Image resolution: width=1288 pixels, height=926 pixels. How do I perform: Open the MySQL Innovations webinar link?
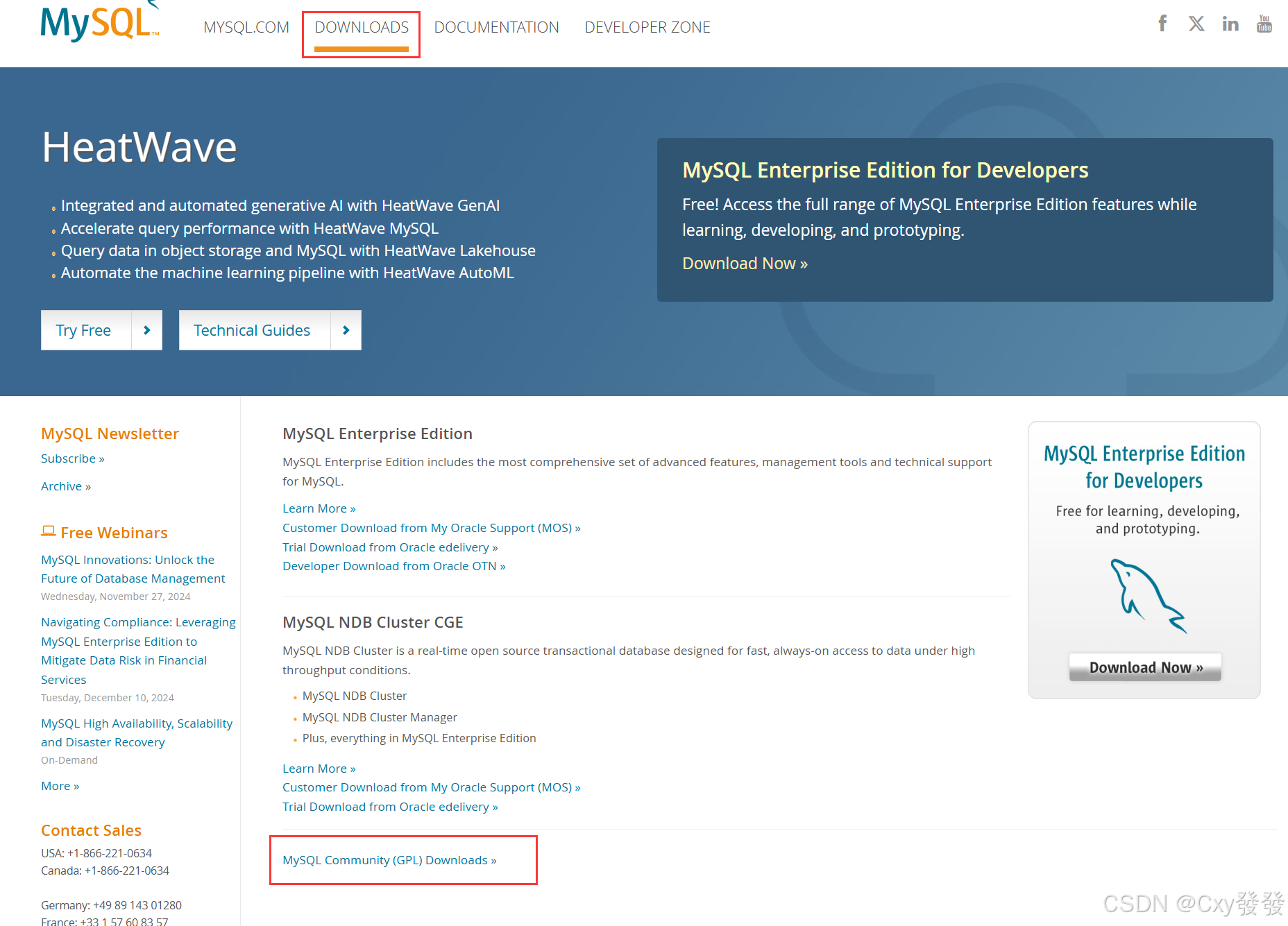point(133,569)
